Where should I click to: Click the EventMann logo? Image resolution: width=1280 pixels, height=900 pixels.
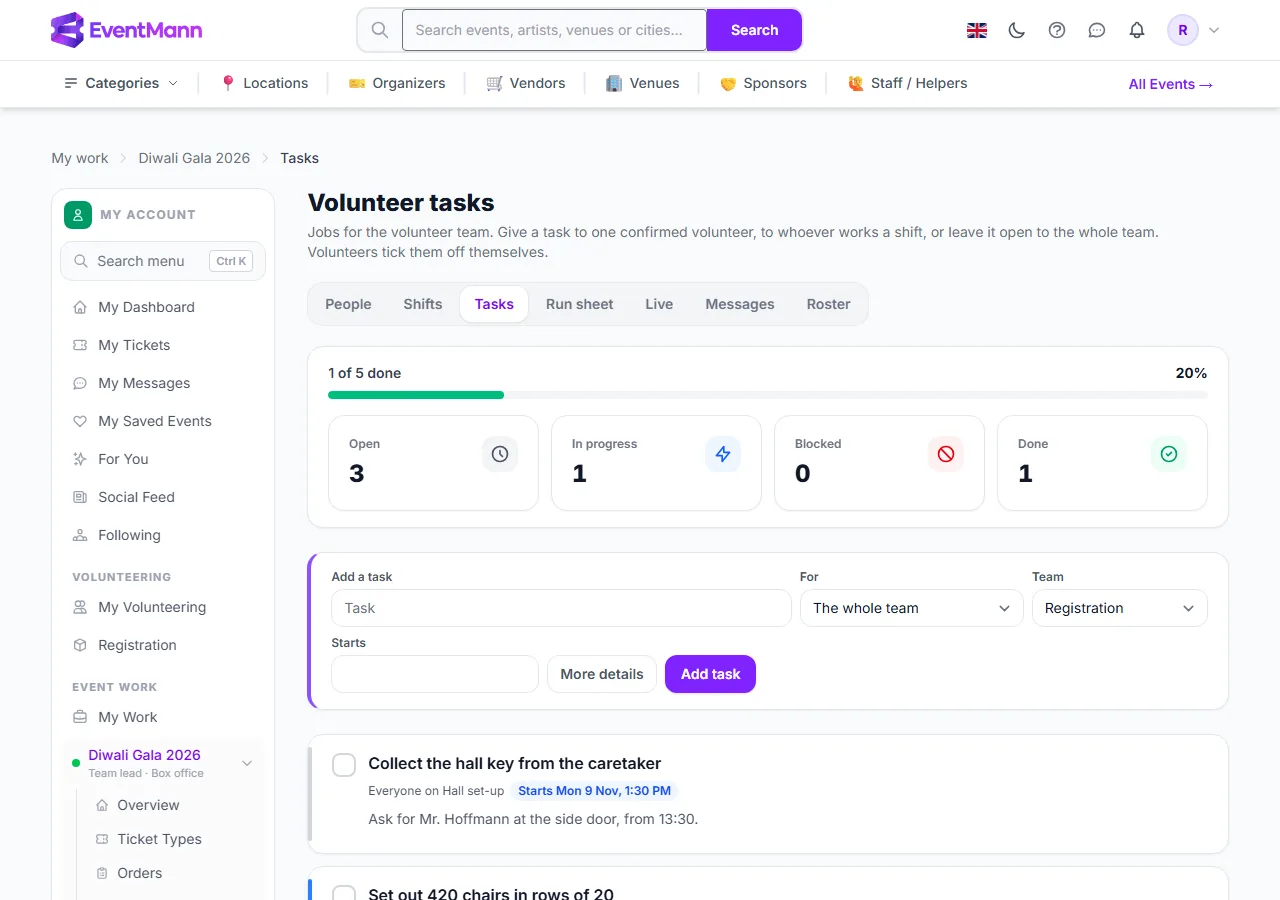pyautogui.click(x=126, y=30)
